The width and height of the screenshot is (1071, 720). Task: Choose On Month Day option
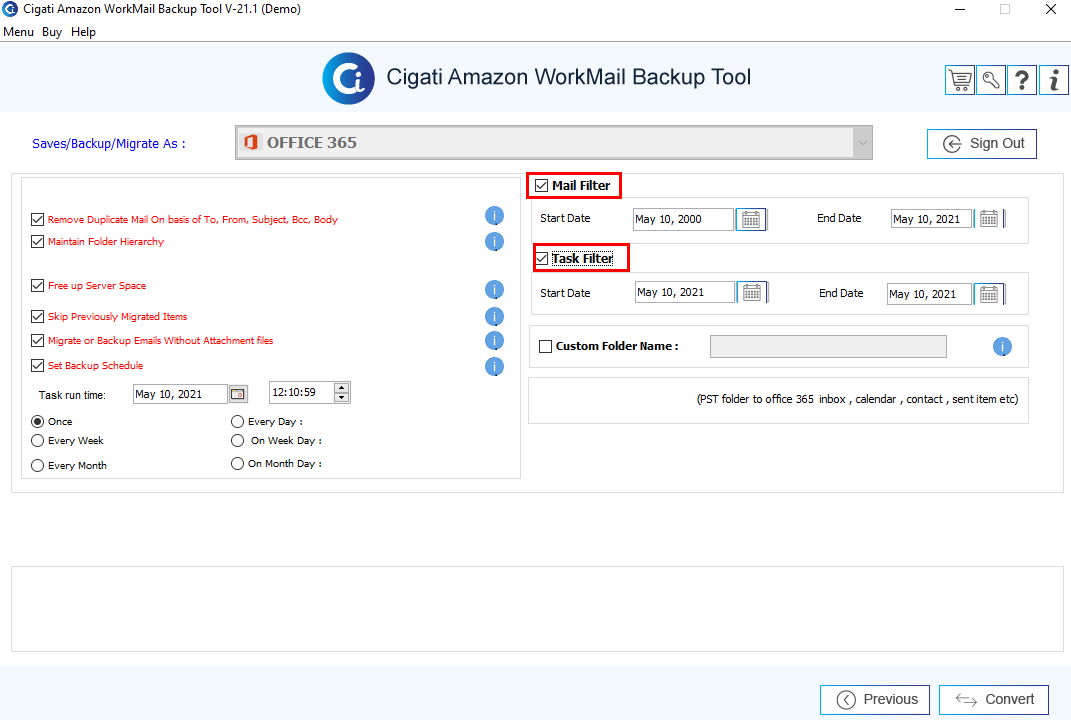(x=237, y=463)
